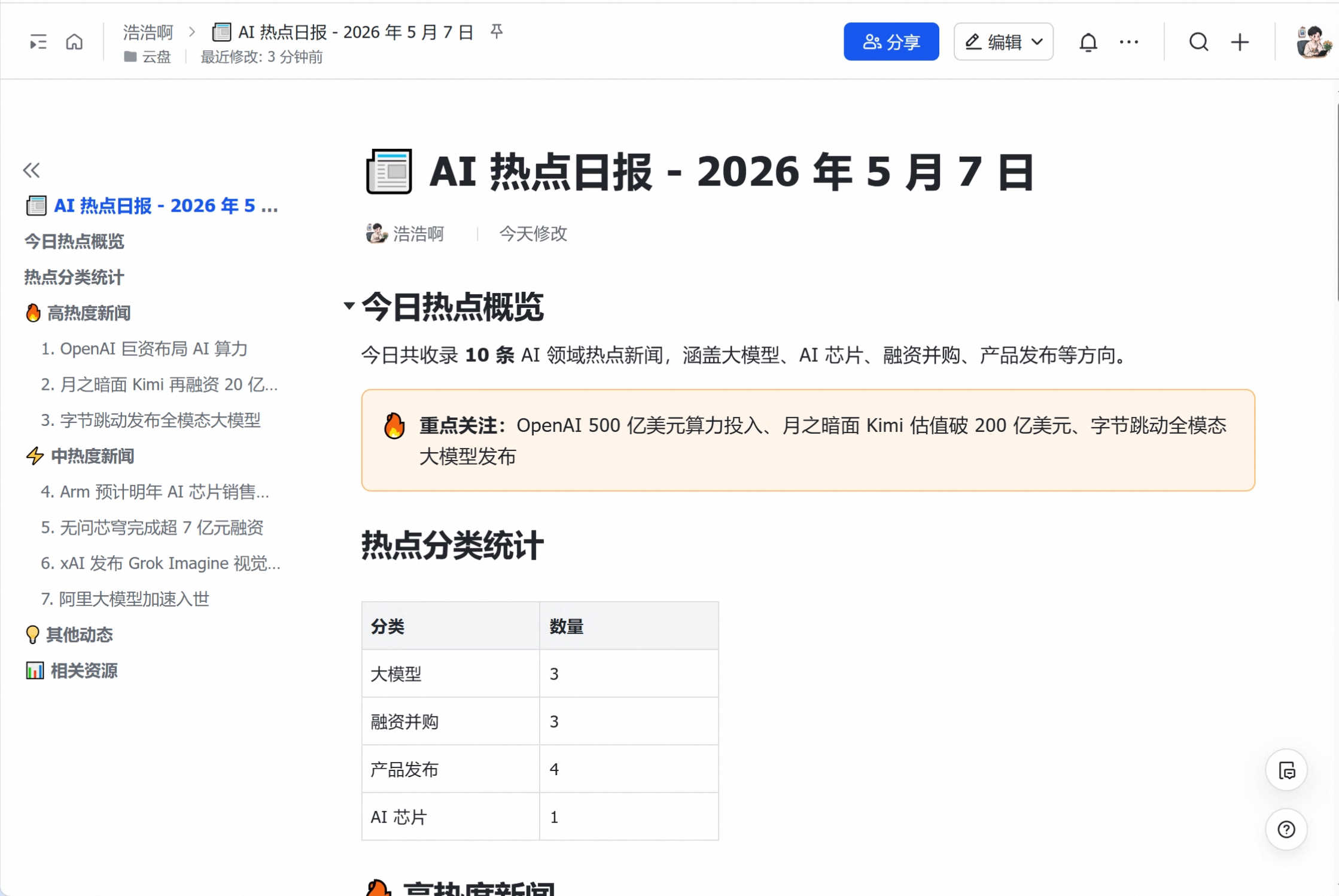Open the 编辑 mode dropdown
1339x896 pixels.
pyautogui.click(x=1003, y=42)
